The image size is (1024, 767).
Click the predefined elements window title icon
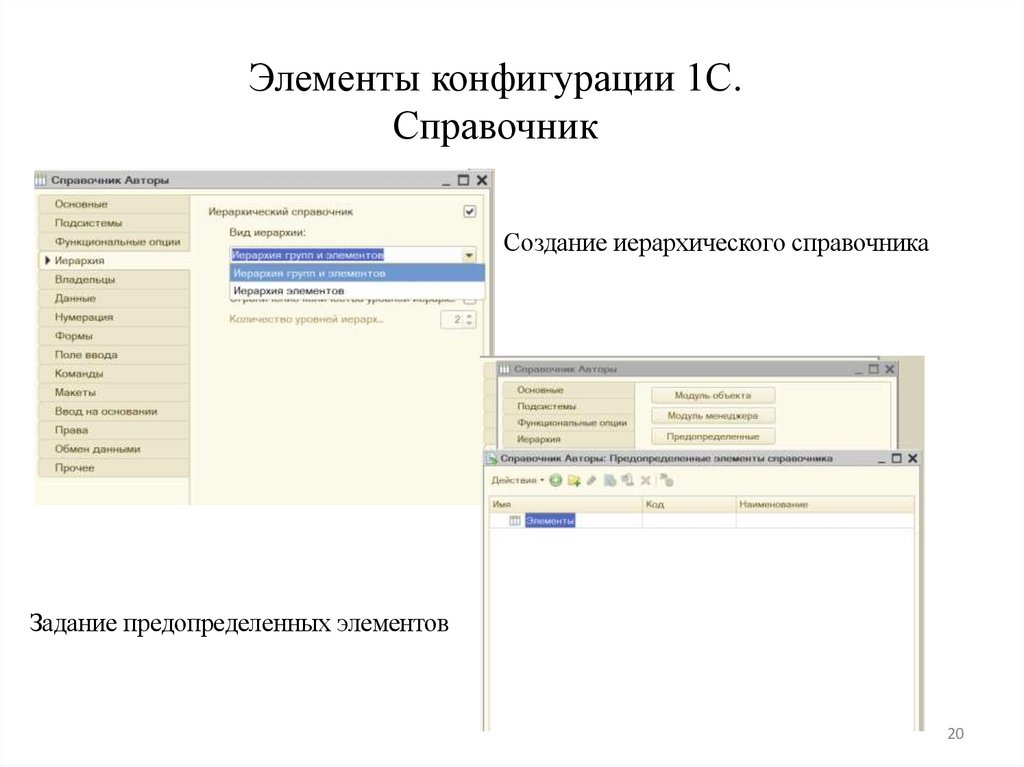click(x=492, y=459)
